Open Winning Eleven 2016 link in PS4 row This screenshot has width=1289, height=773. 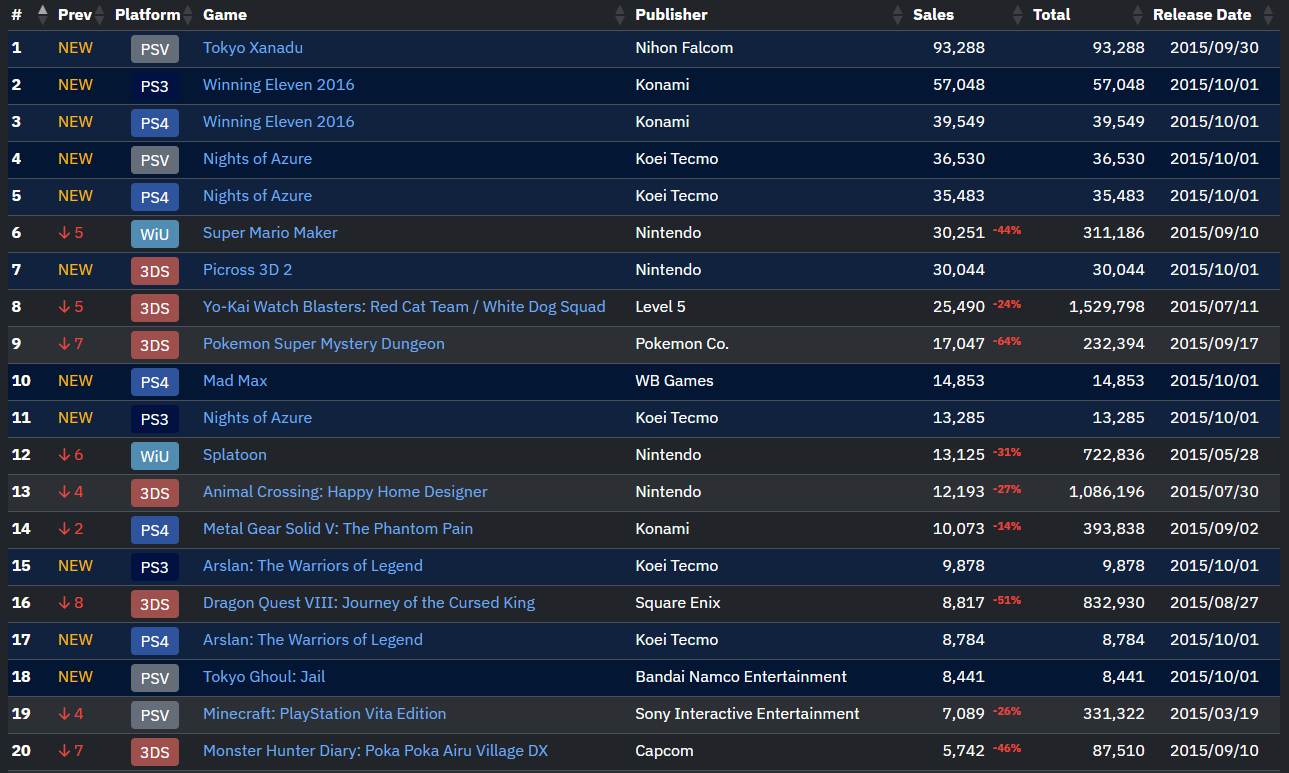(x=279, y=122)
